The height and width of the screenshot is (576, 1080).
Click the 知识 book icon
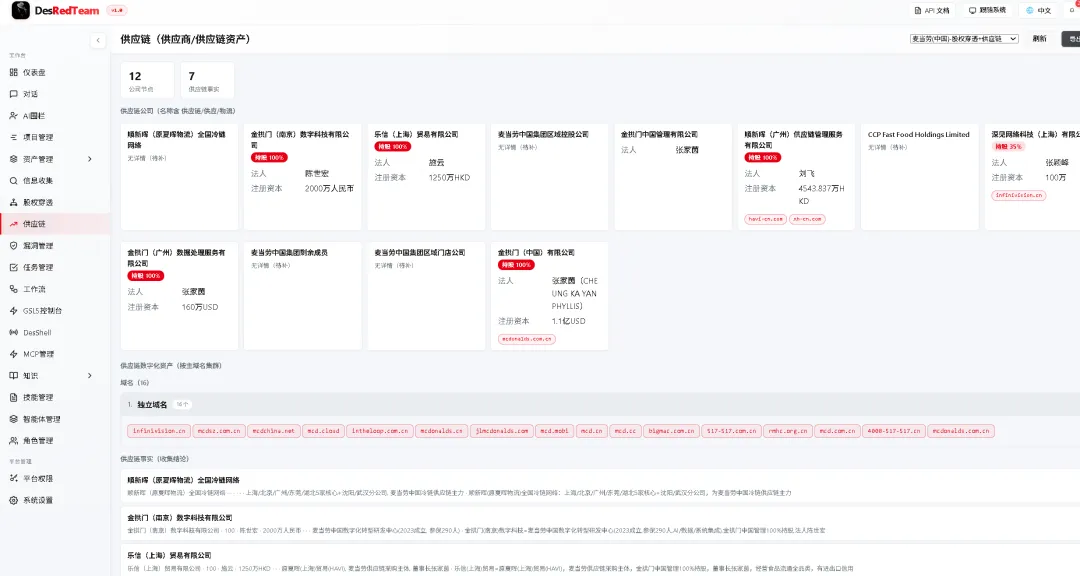(14, 376)
